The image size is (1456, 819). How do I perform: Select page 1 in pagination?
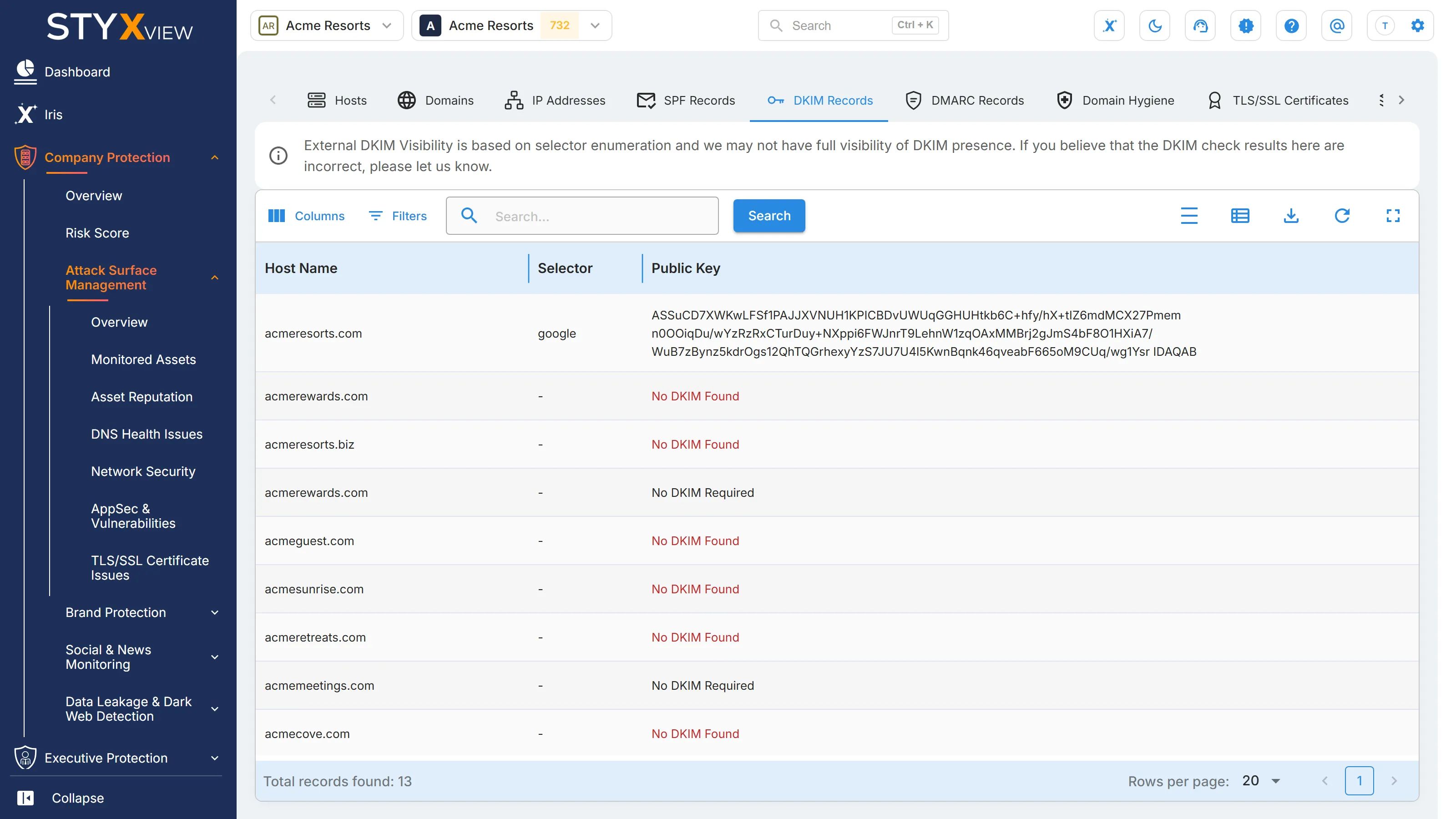(1359, 781)
